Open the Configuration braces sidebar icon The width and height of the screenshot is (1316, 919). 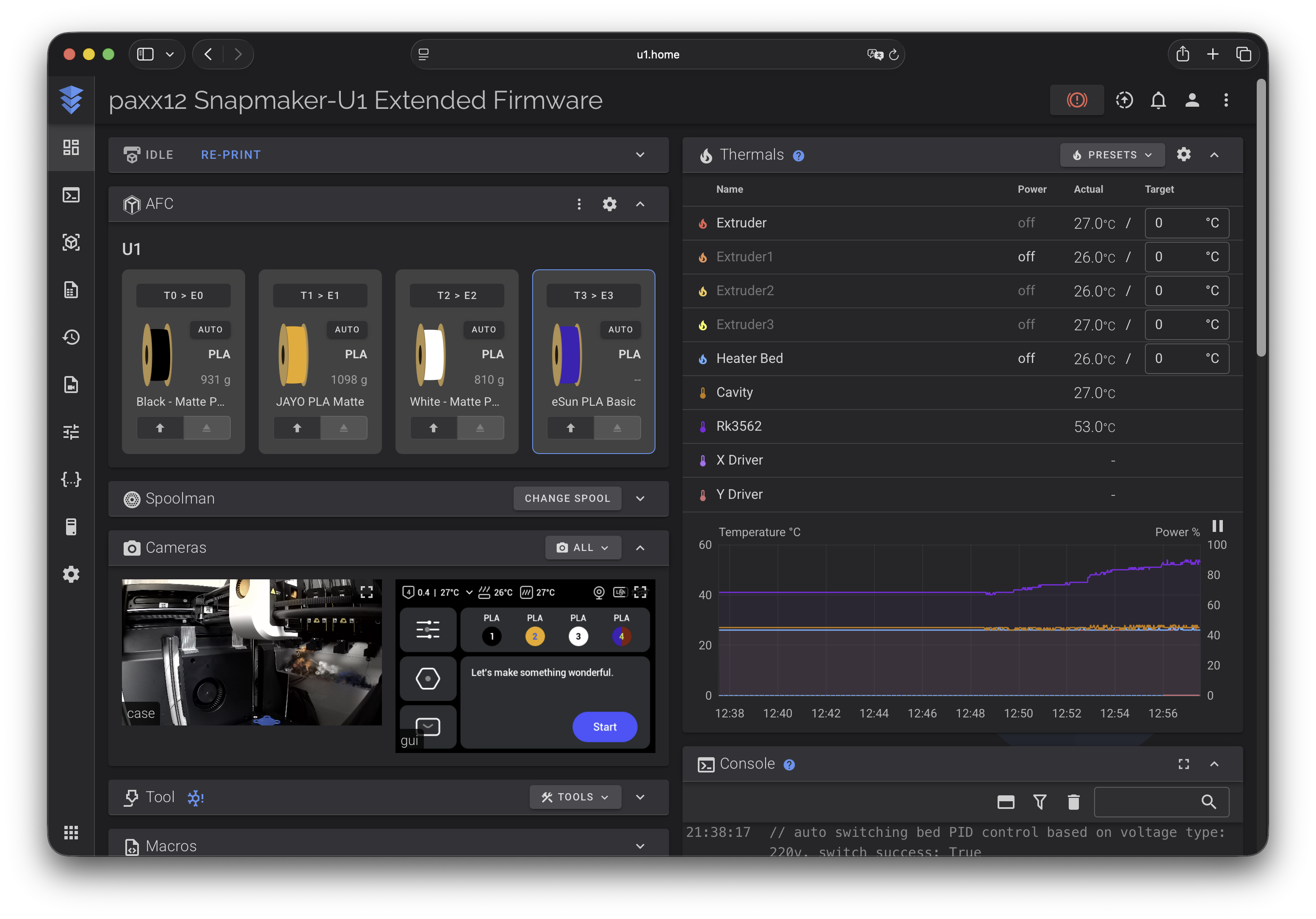71,479
